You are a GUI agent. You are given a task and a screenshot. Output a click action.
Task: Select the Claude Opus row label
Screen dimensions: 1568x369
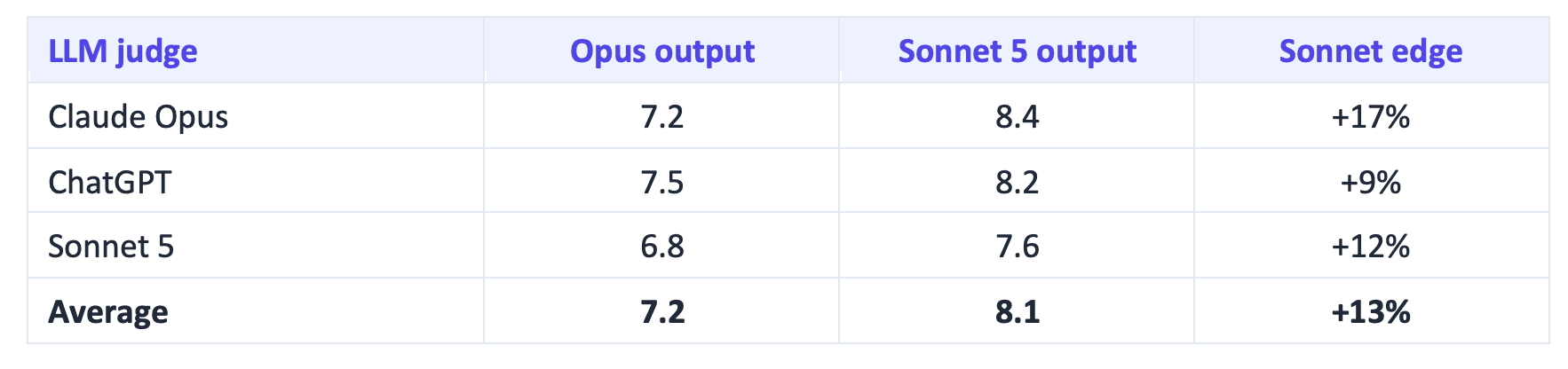[x=139, y=117]
